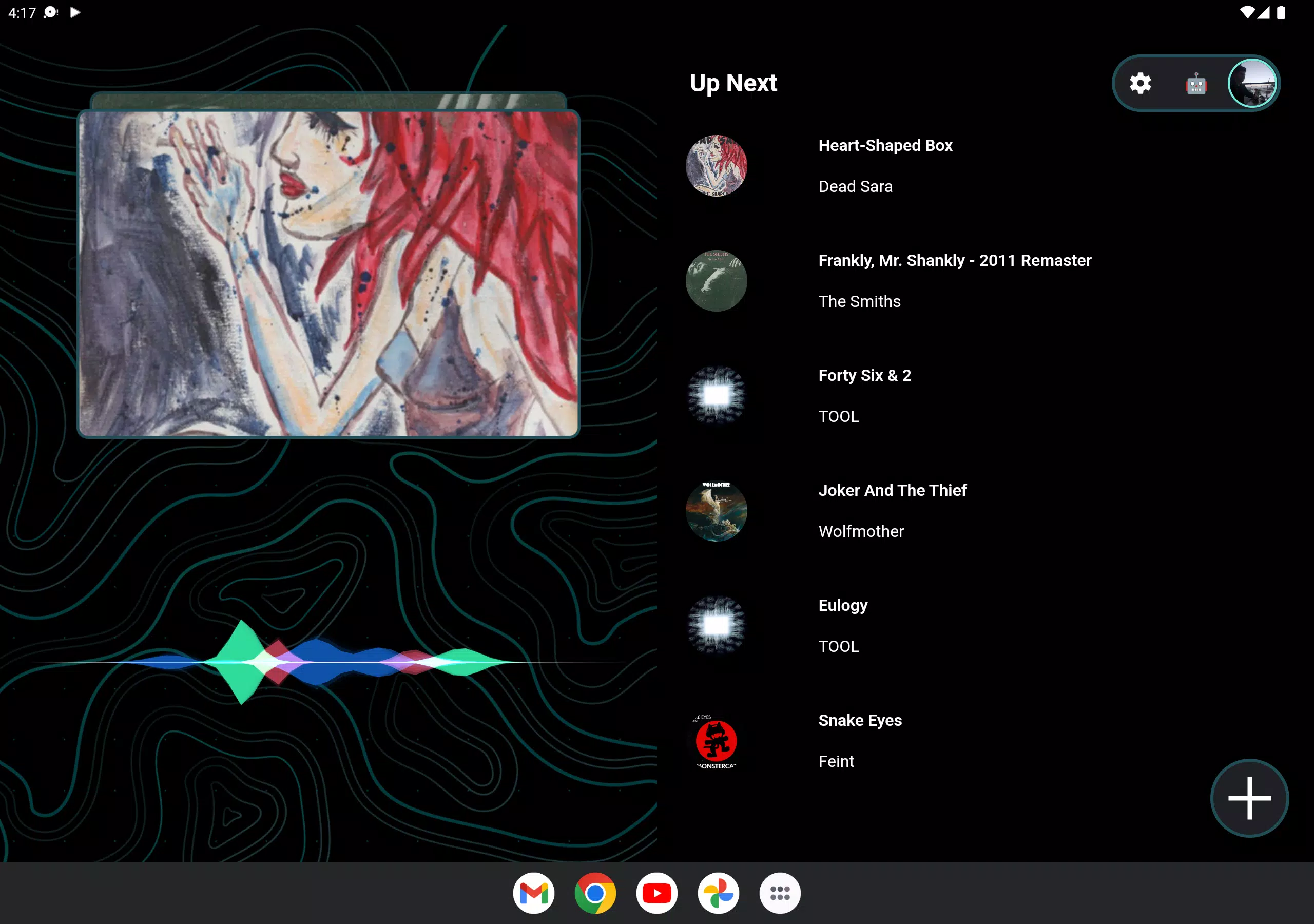Open settings with the gear icon
This screenshot has height=924, width=1314.
click(1140, 84)
